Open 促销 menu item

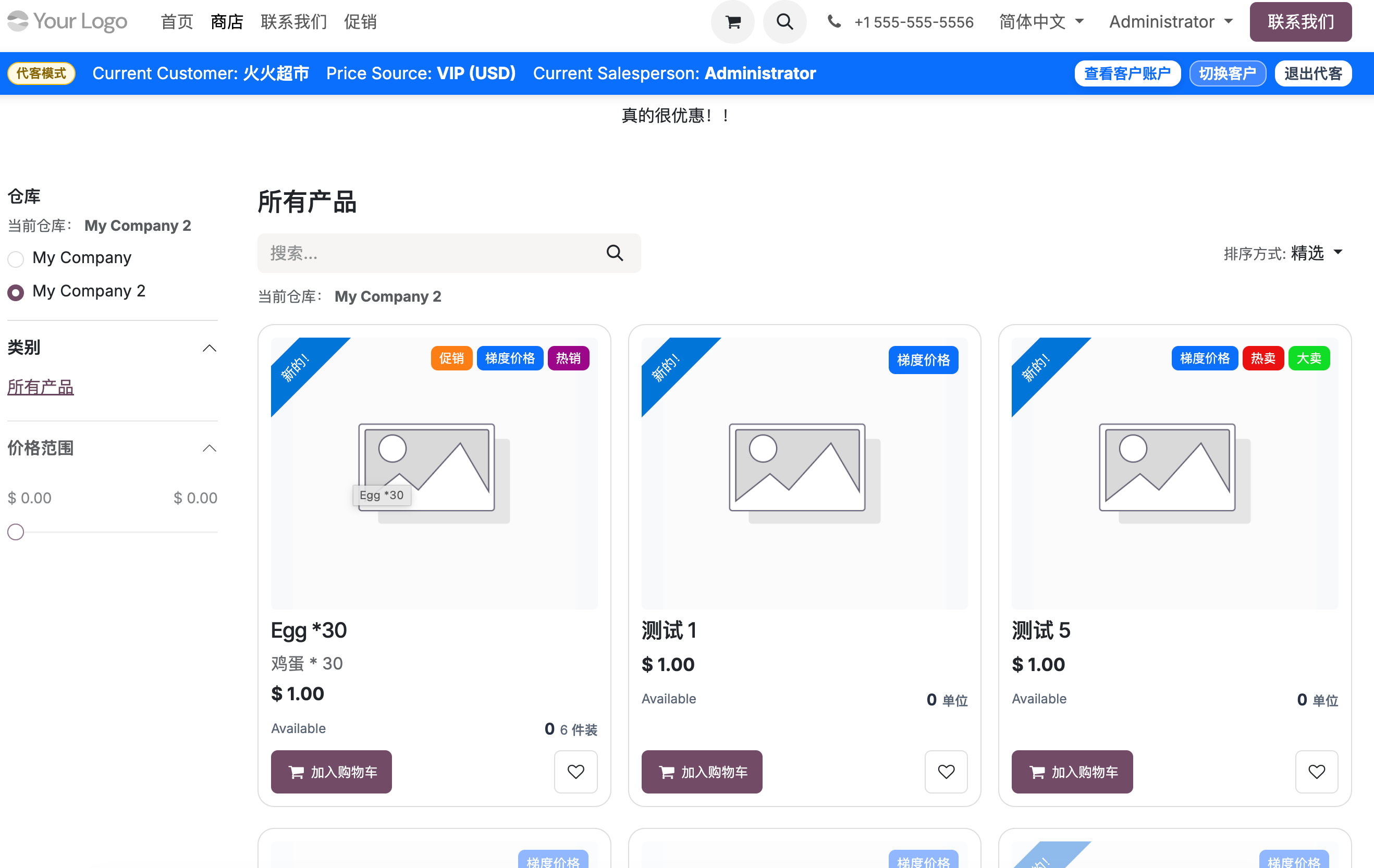(x=360, y=22)
